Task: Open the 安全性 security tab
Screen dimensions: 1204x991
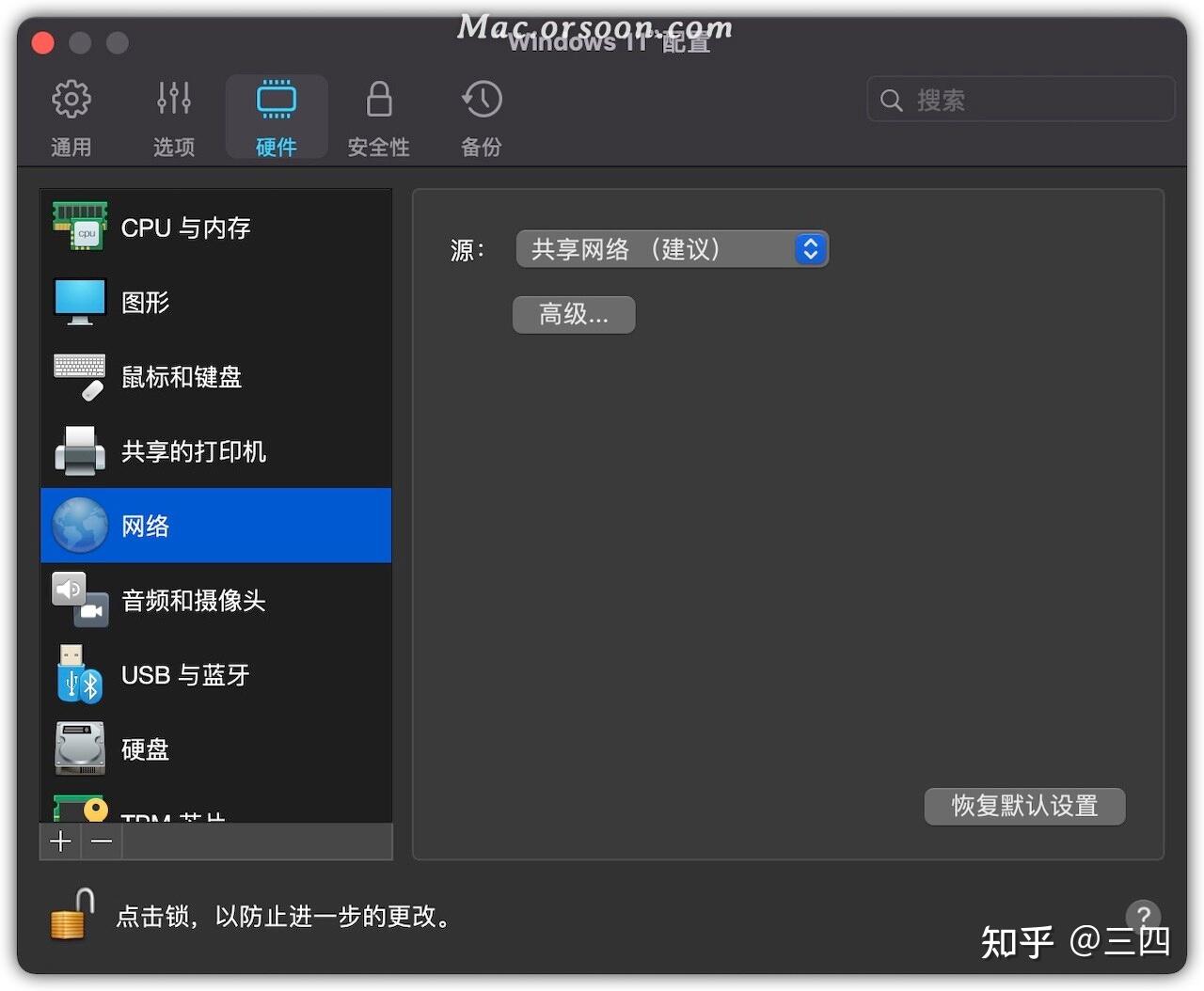Action: [x=378, y=118]
